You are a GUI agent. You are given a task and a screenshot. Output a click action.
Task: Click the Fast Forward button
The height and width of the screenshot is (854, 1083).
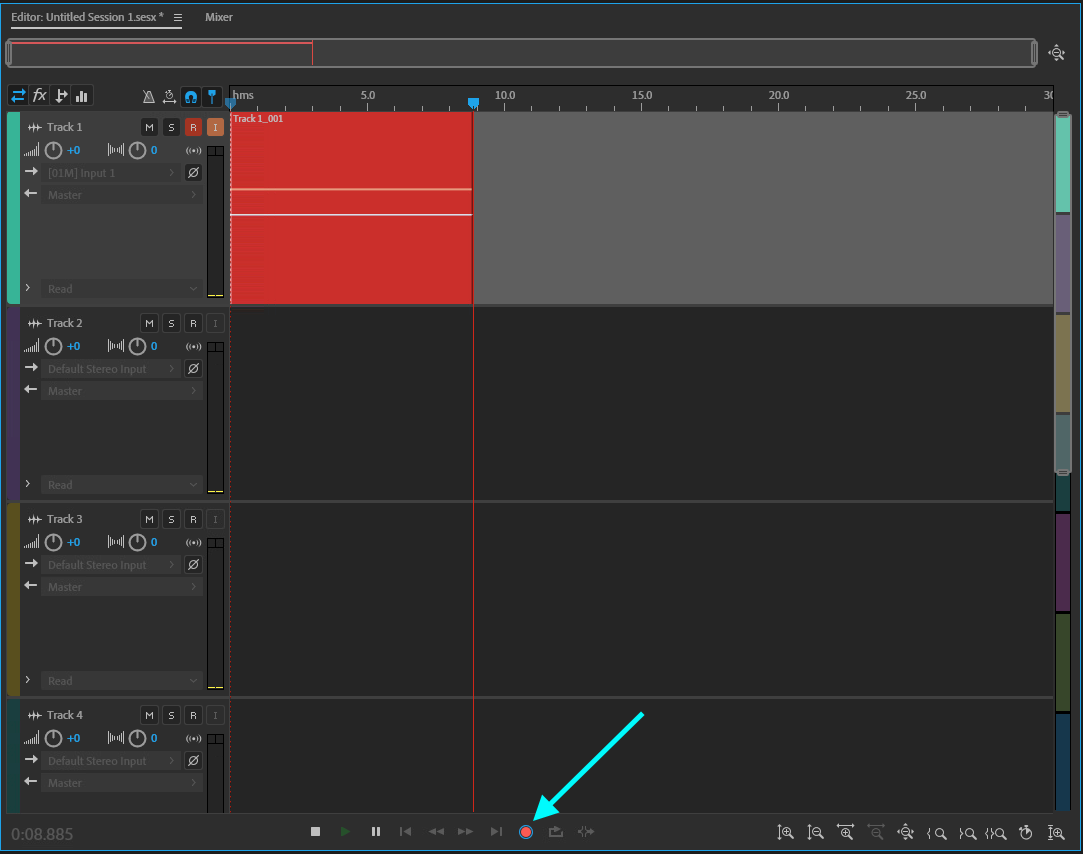466,831
